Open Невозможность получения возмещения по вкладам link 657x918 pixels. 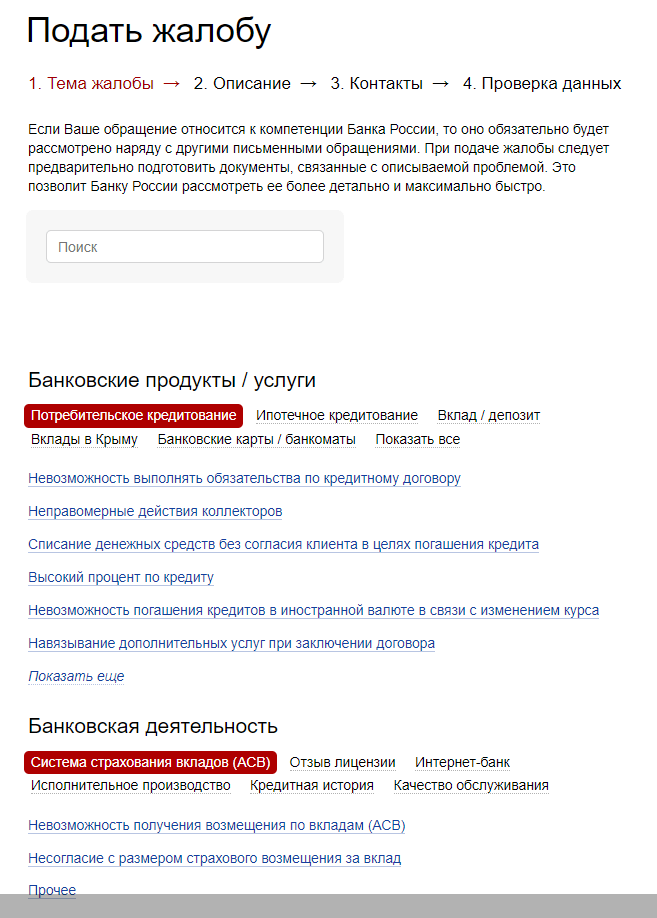(217, 825)
